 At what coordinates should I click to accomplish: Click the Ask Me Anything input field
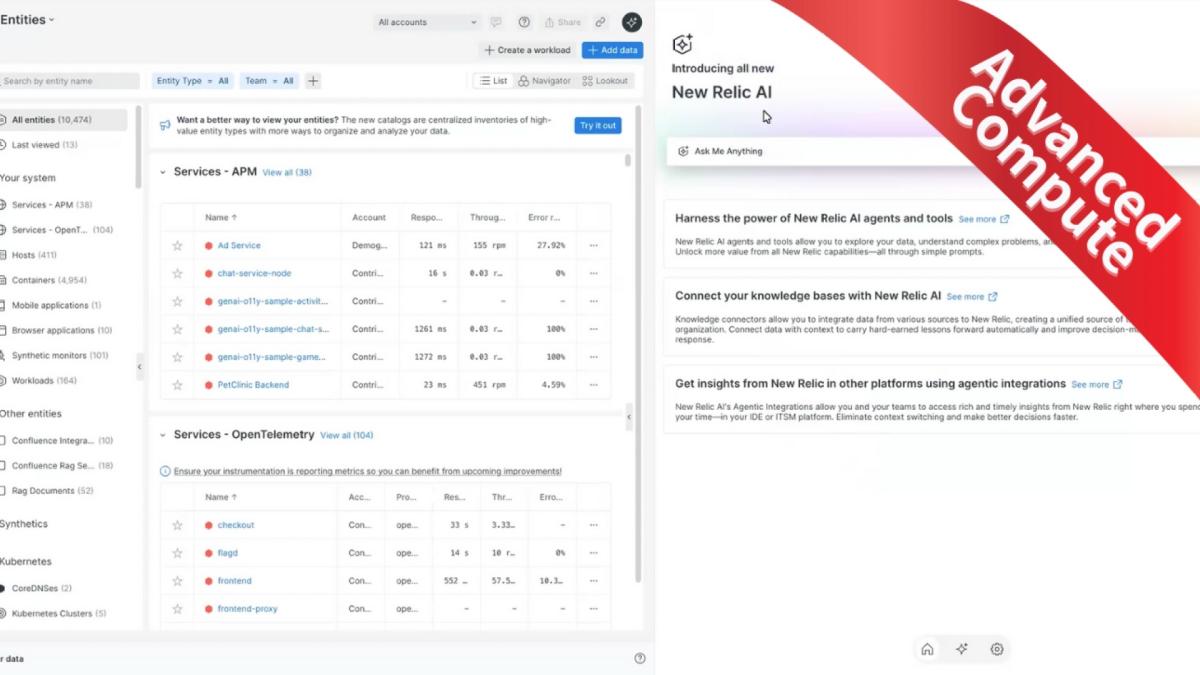(930, 151)
